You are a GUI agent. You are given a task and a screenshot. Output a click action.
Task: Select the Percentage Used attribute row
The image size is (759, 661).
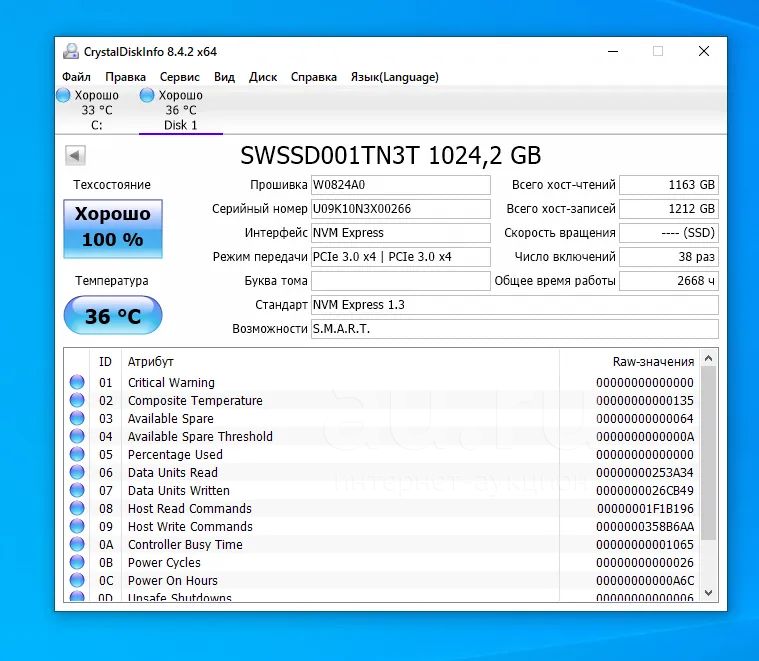382,454
